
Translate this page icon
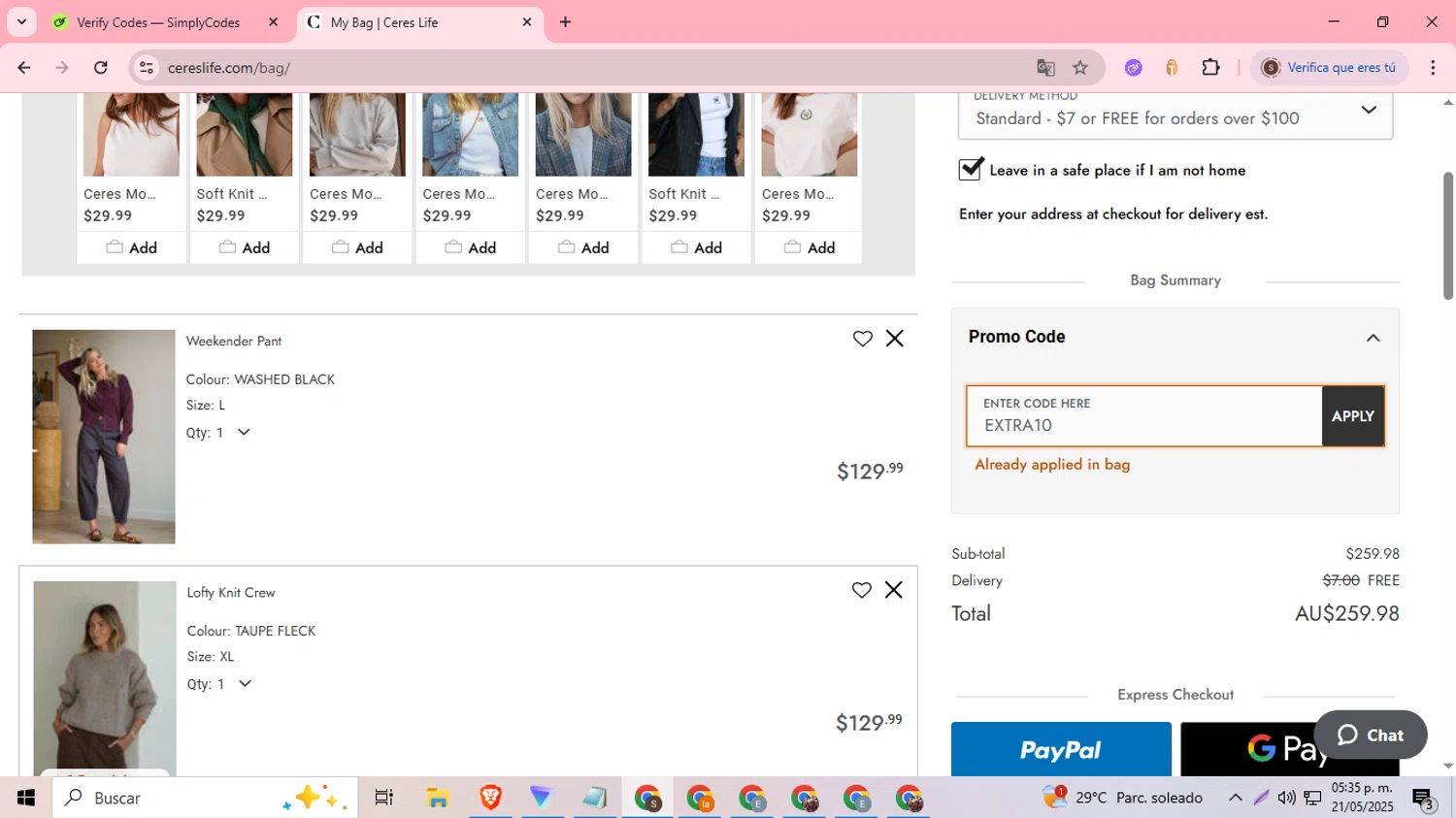point(1045,68)
